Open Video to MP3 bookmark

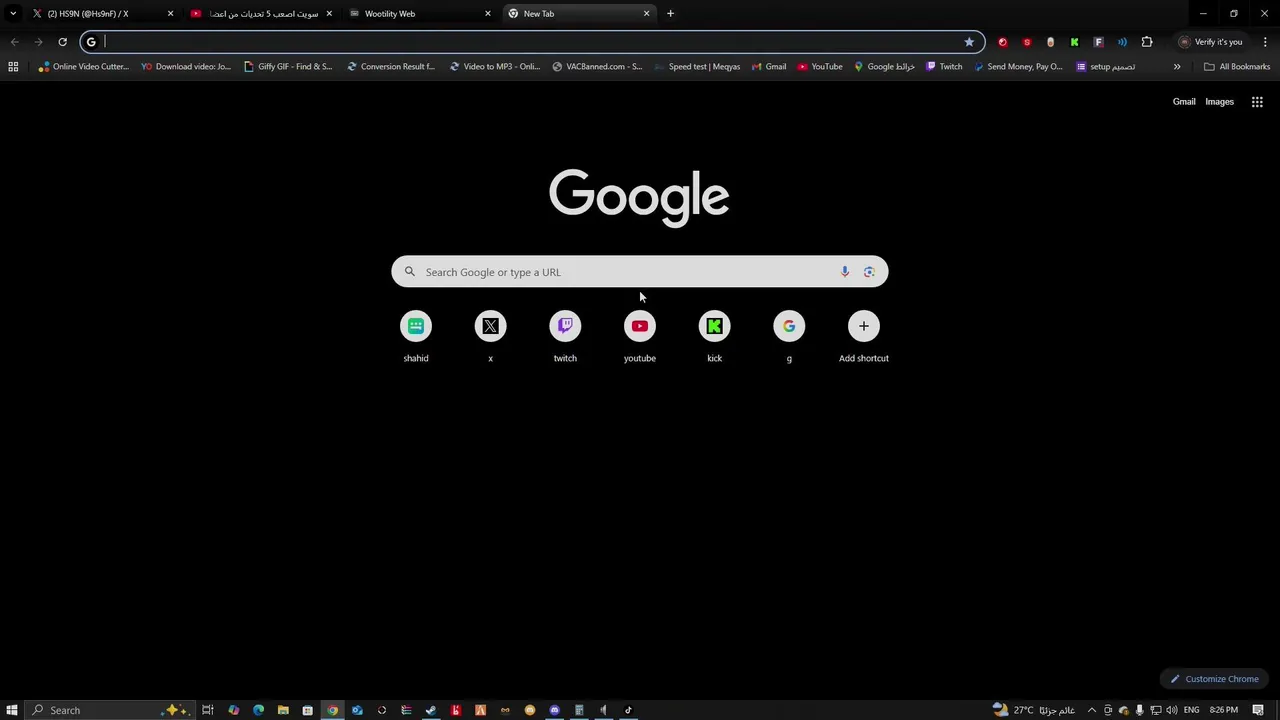tap(494, 67)
